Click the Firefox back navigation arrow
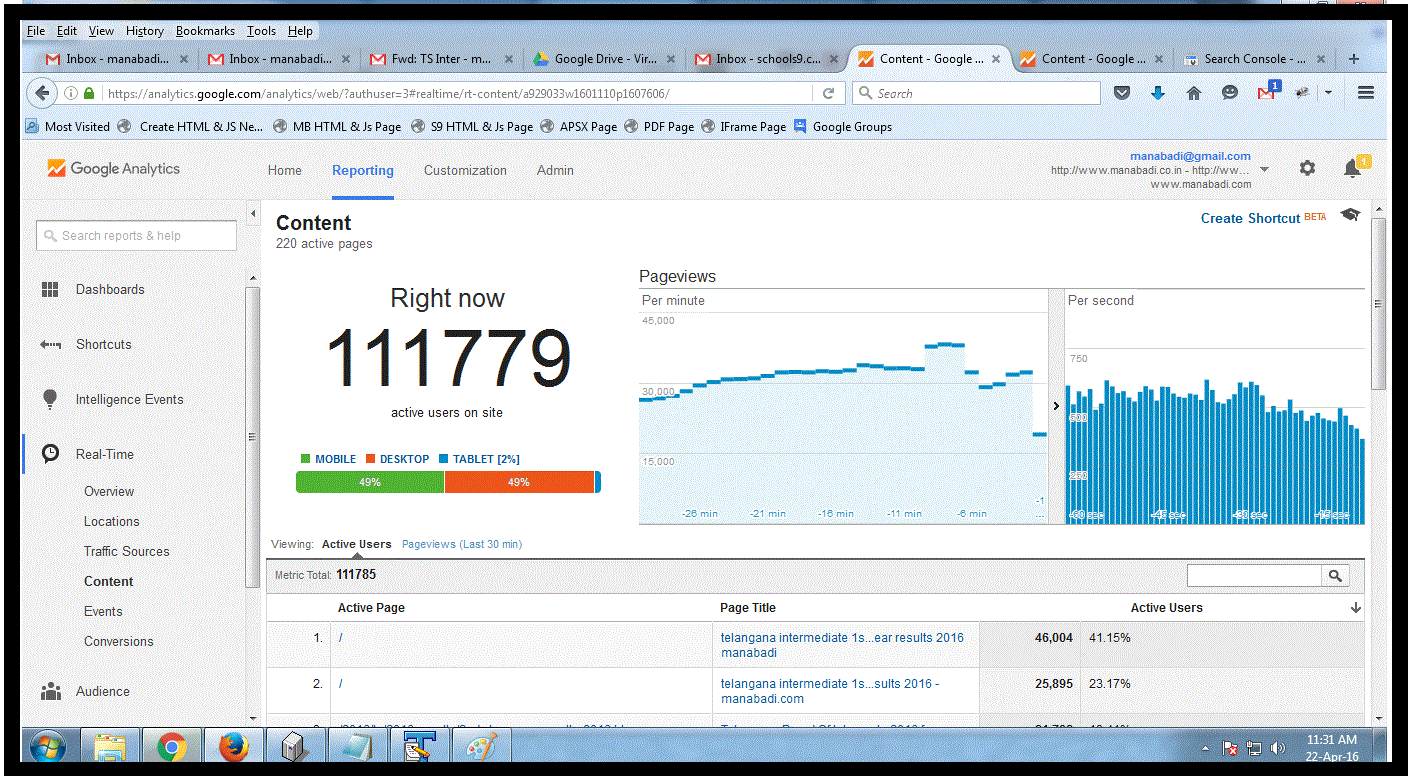The image size is (1408, 776). [x=42, y=93]
